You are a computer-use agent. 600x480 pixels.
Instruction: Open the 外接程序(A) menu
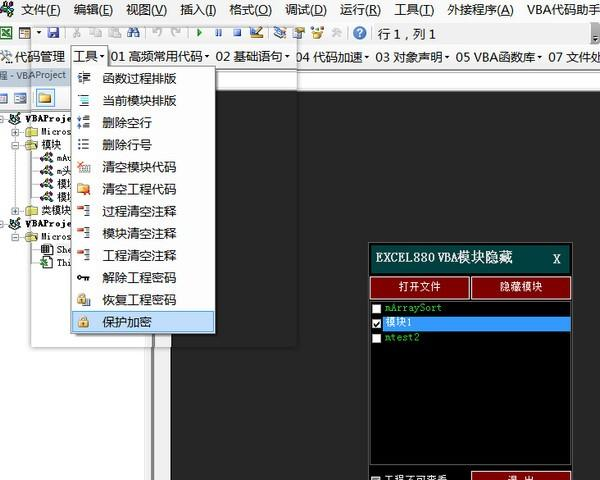[480, 10]
